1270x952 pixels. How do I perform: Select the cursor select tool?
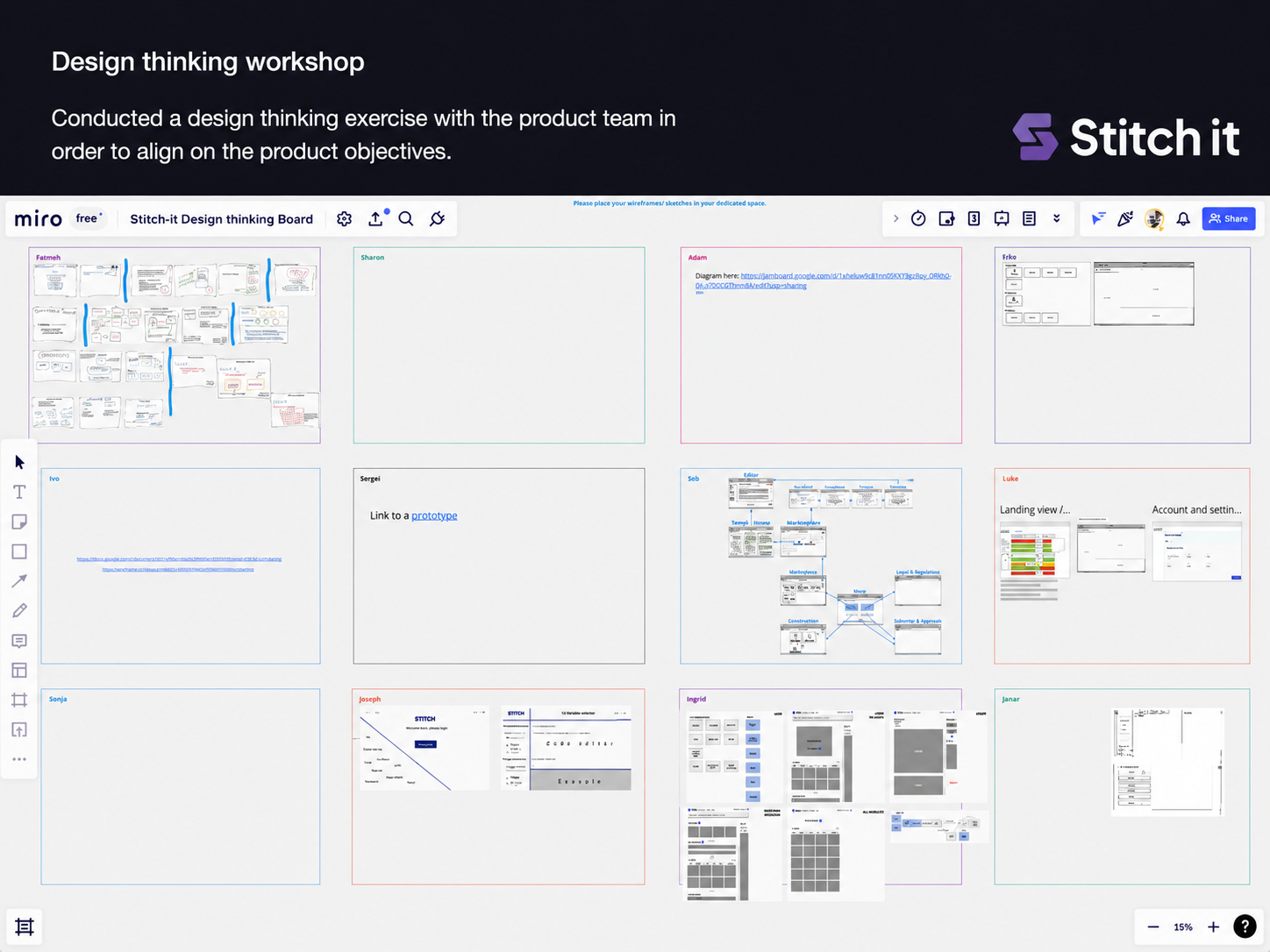(19, 462)
